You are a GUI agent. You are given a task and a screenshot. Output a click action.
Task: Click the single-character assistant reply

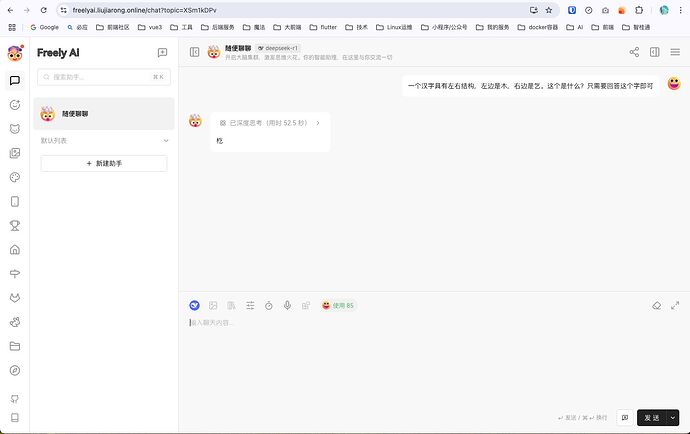(220, 141)
